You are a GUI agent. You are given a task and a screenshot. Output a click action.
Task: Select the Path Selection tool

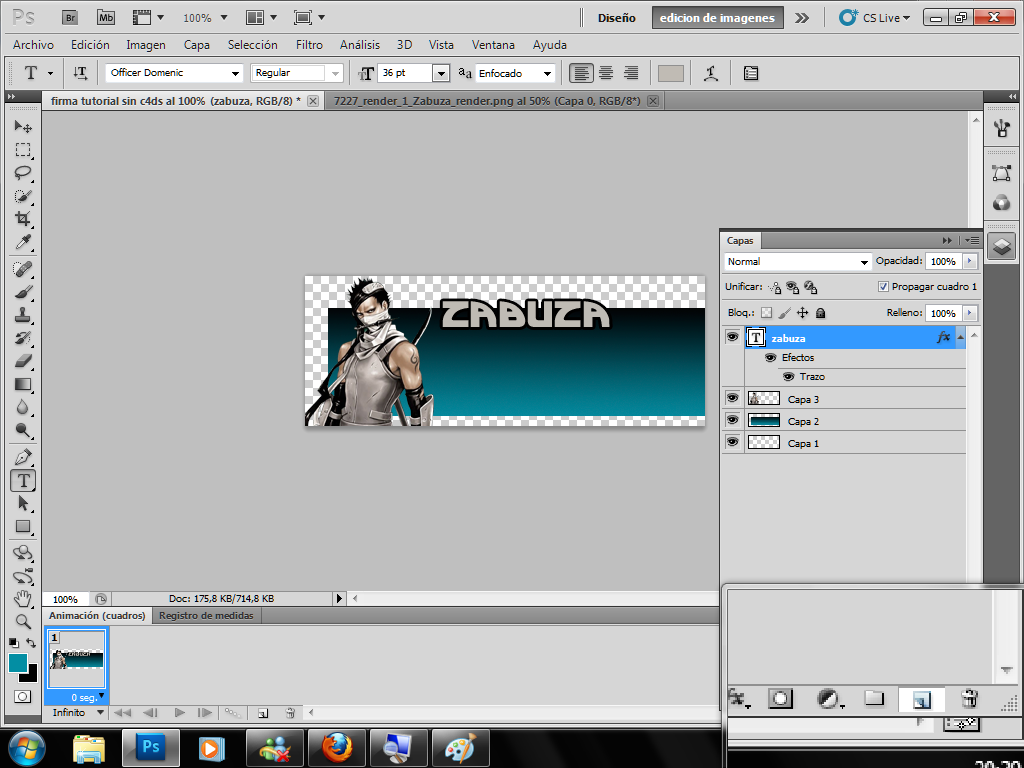tap(23, 503)
